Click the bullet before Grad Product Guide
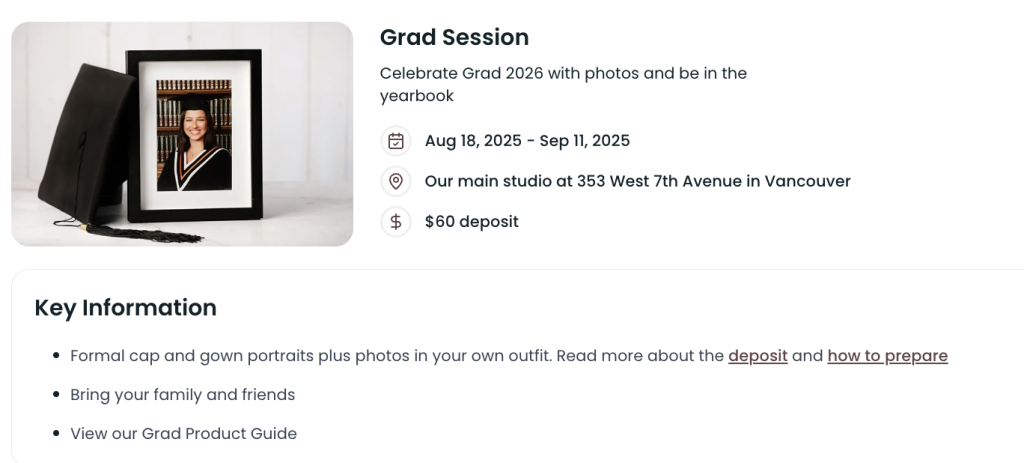 [x=55, y=434]
